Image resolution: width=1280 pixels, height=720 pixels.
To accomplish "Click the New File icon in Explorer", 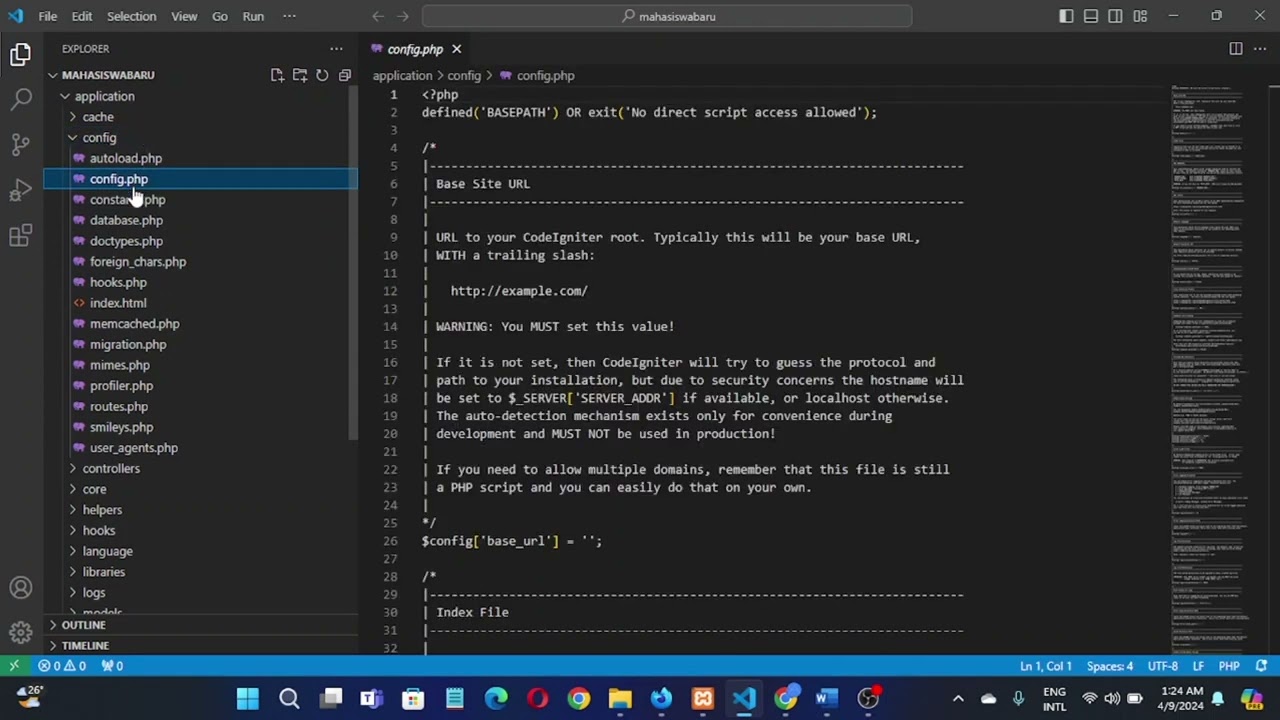I will click(277, 75).
